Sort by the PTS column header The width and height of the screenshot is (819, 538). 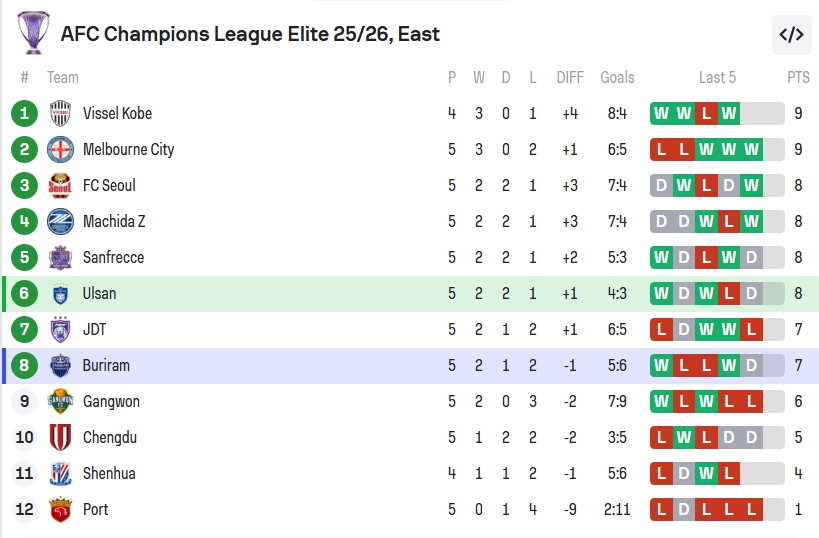(798, 78)
